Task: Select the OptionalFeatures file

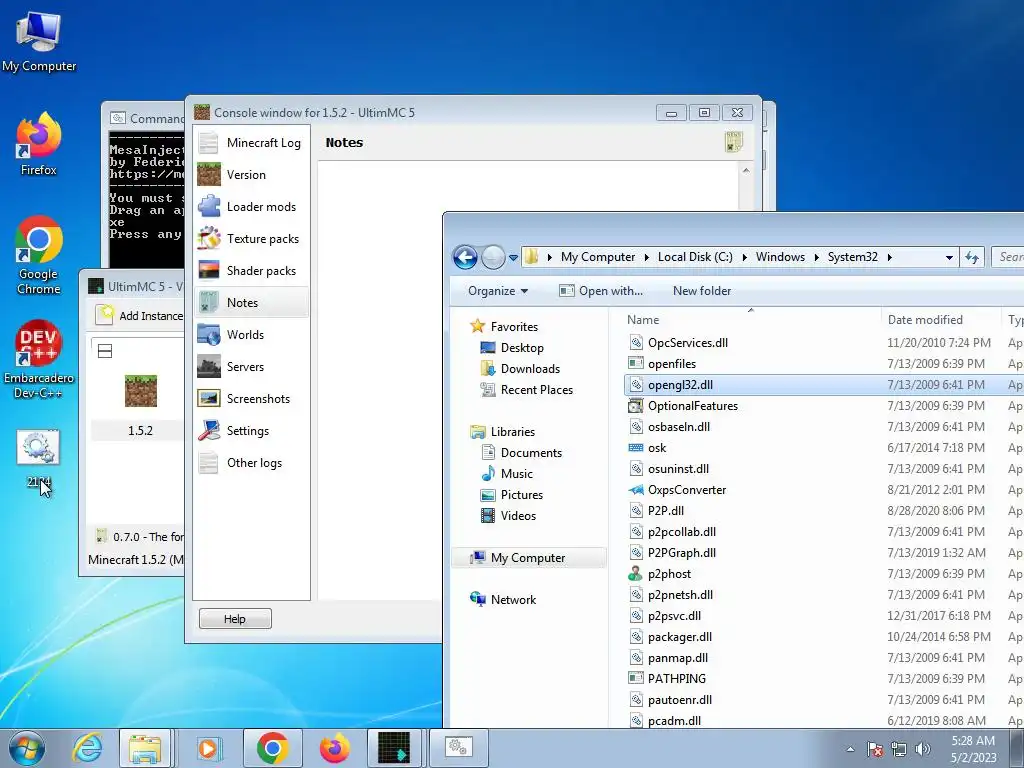Action: (824, 406)
